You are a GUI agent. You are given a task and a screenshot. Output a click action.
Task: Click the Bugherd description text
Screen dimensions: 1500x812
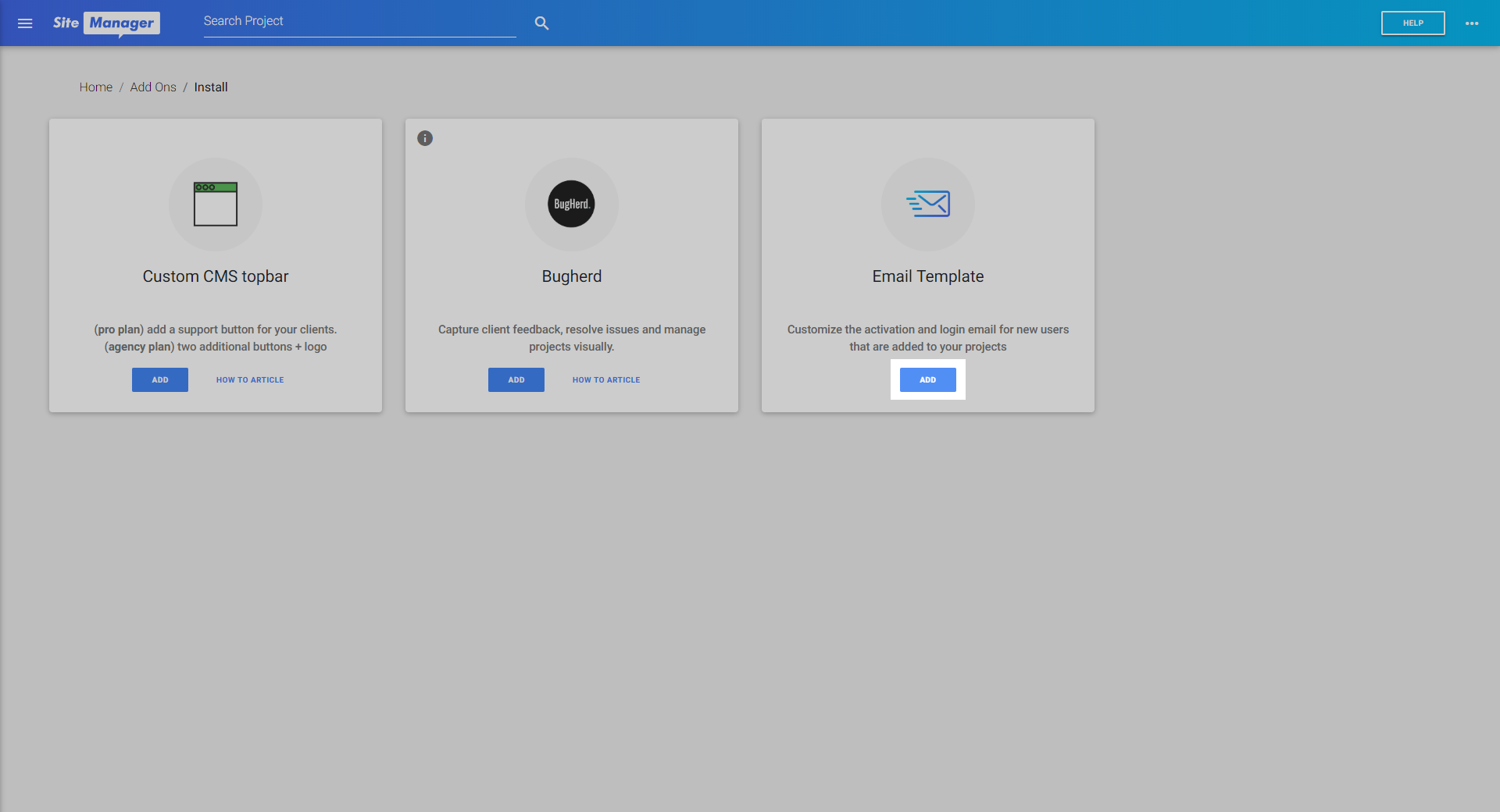pos(572,338)
